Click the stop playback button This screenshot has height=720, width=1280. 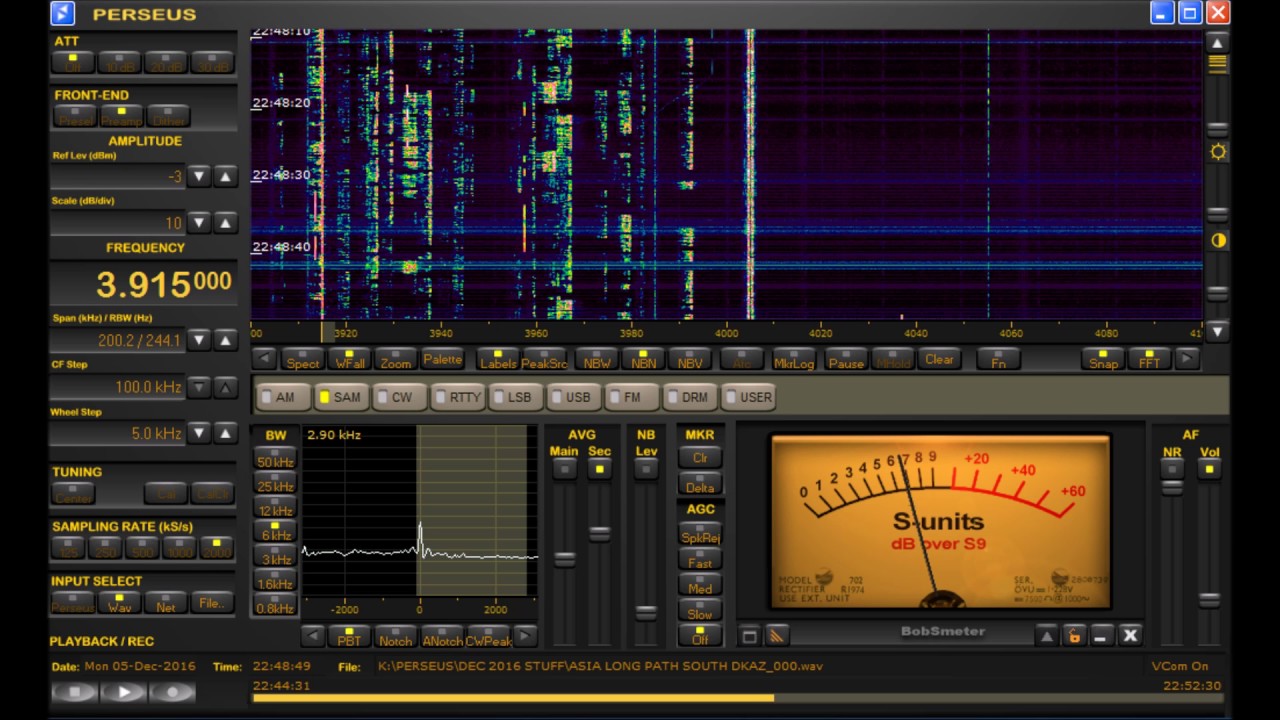click(x=75, y=691)
